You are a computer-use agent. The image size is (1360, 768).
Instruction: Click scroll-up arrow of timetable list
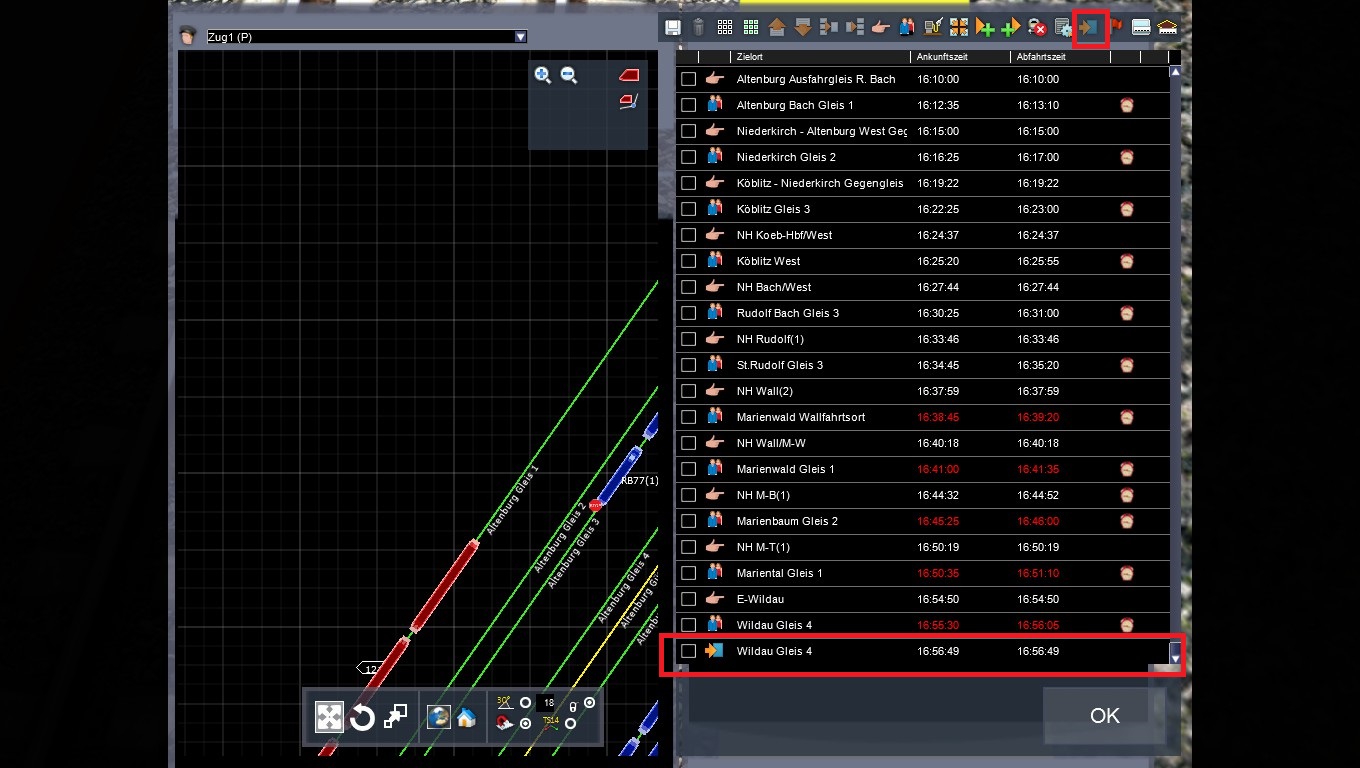tap(1175, 72)
